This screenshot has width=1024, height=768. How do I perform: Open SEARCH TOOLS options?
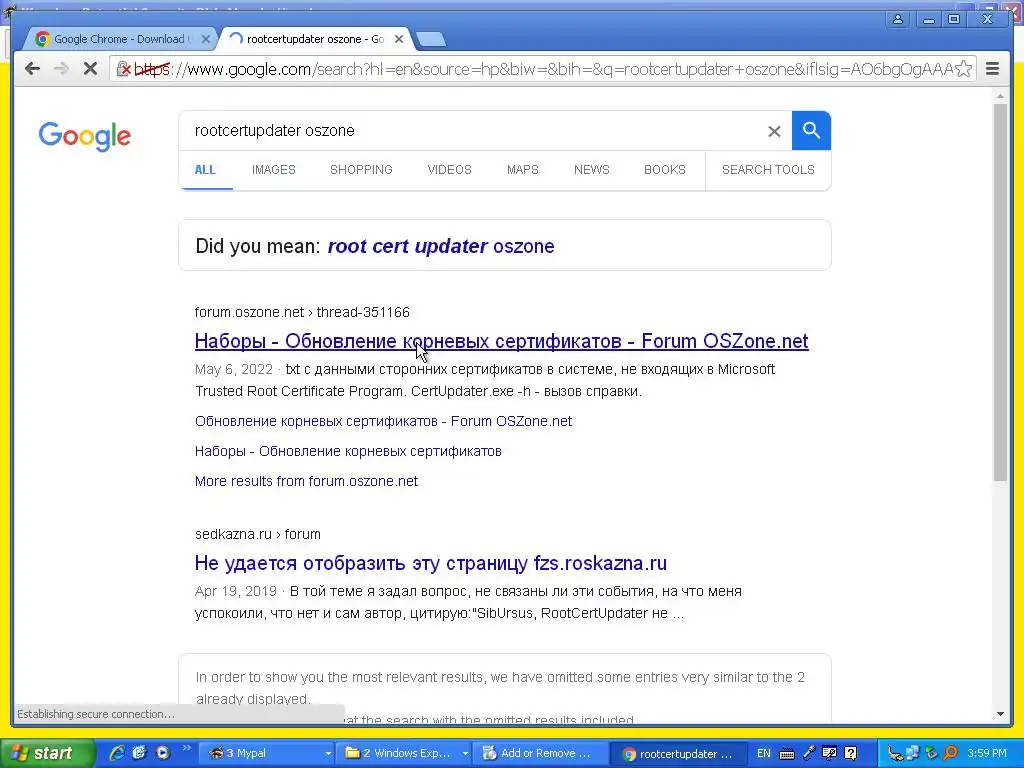click(768, 170)
